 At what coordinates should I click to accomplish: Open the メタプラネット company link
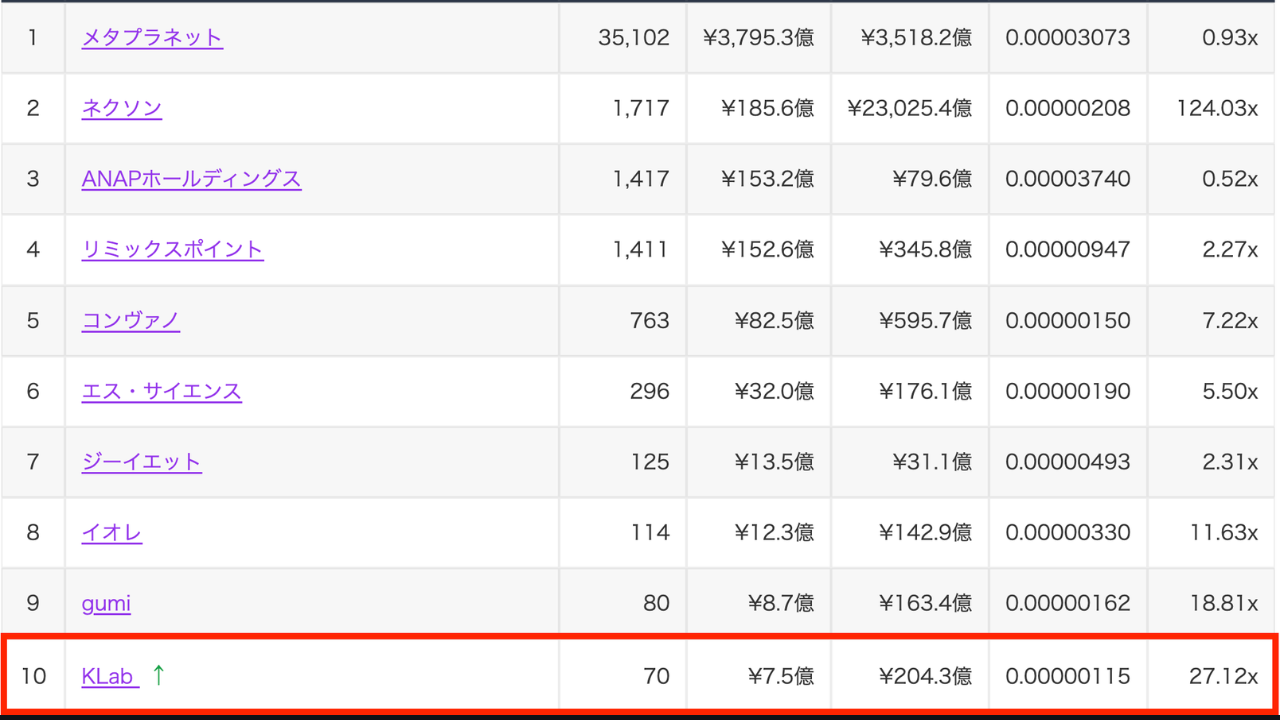152,38
